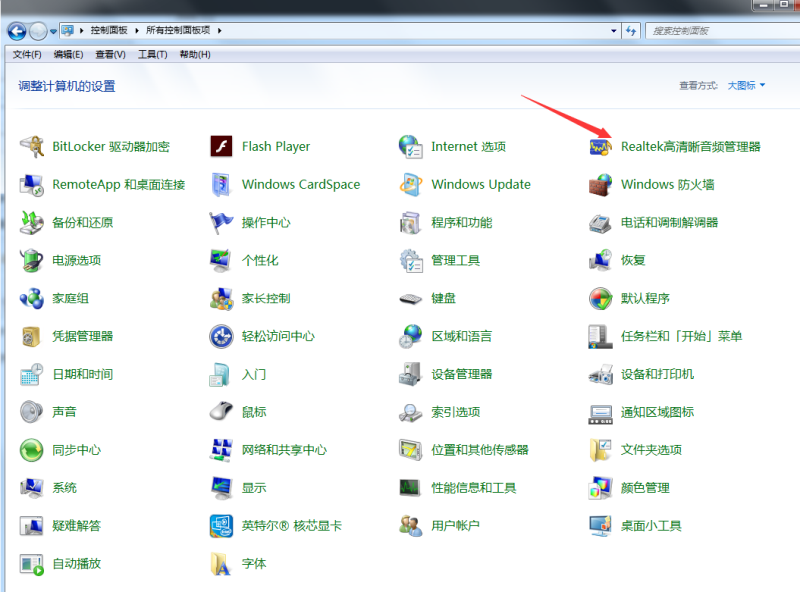Open the 性能信息和工具 link
Viewport: 800px width, 592px height.
click(x=473, y=488)
